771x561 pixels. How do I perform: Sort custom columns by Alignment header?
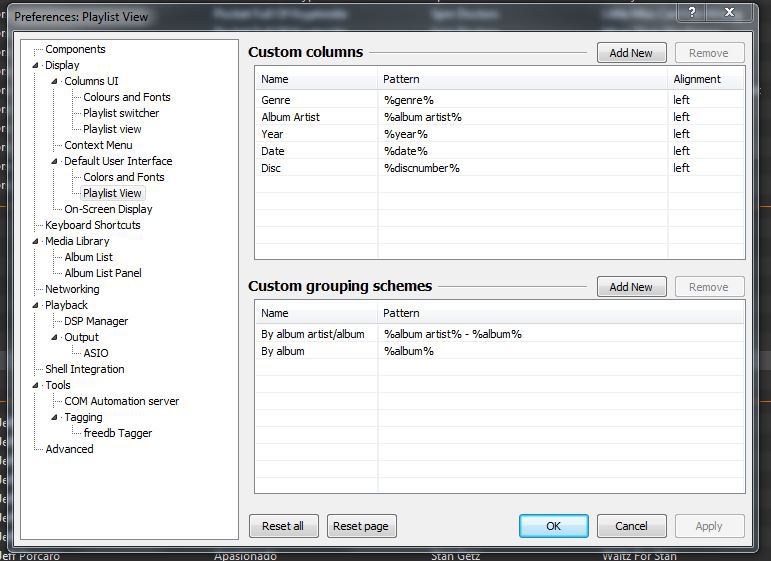click(x=706, y=79)
